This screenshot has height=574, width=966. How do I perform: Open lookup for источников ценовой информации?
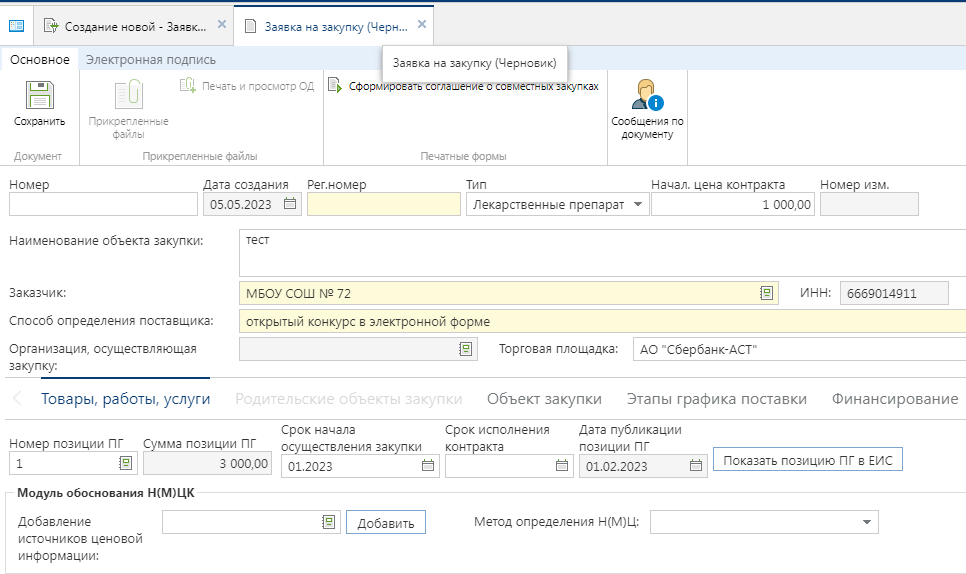[329, 522]
